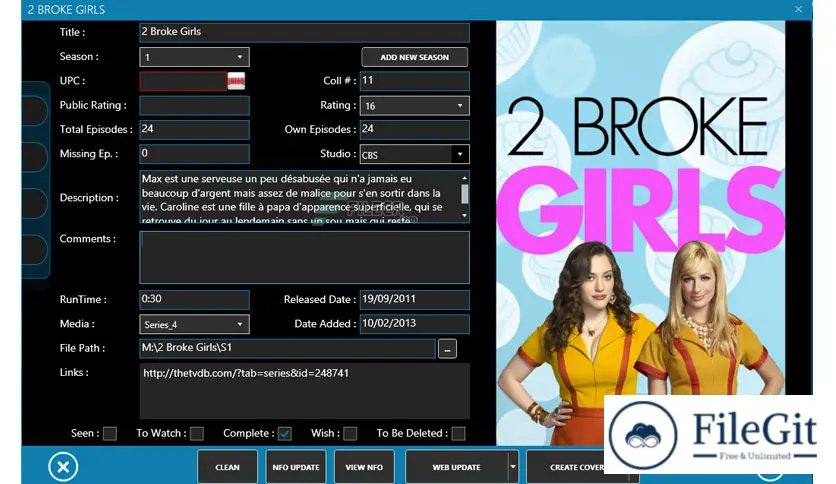The image size is (836, 484).
Task: Click the description scrollbar thumb
Action: (464, 194)
